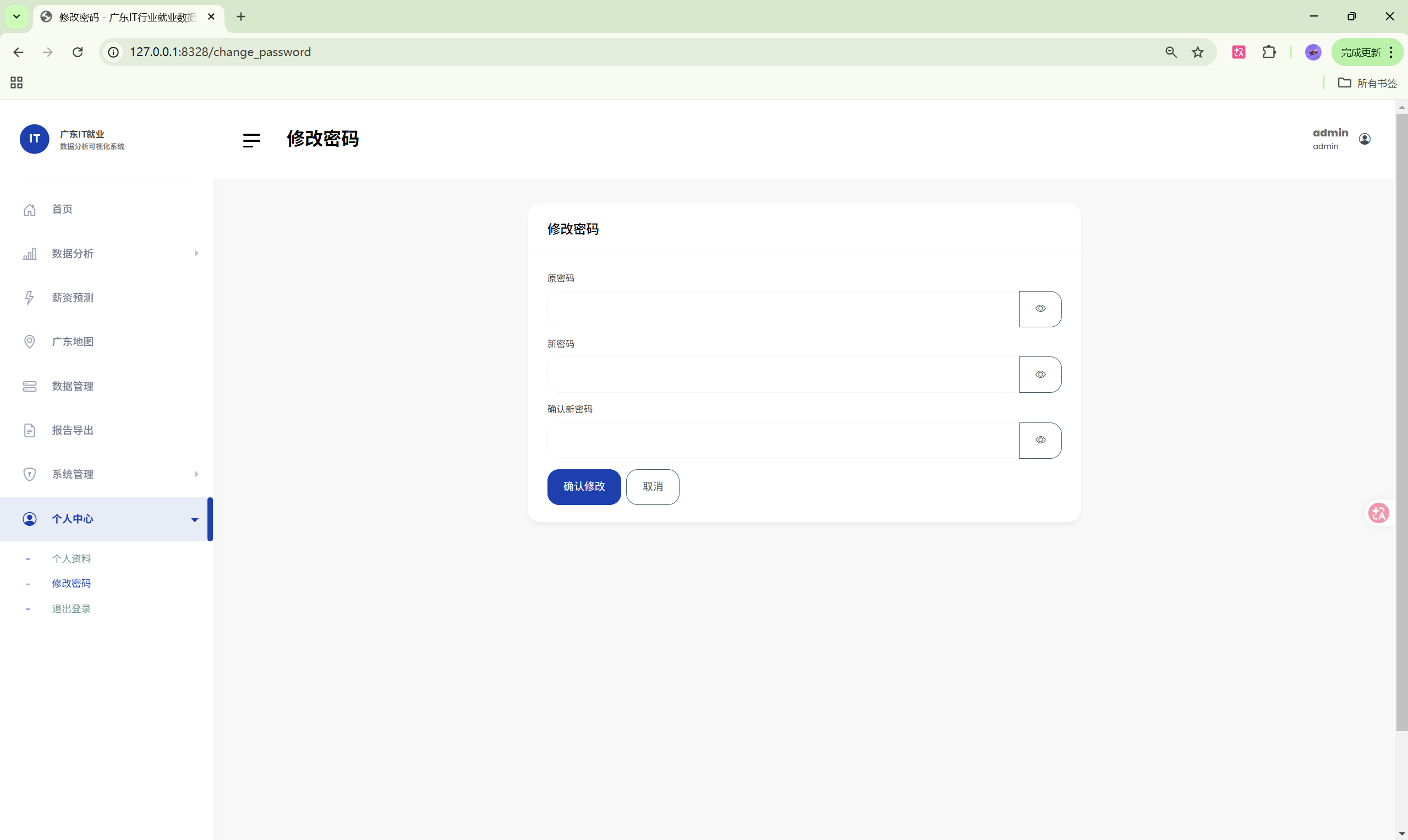Reveal the 新密码 field contents
The height and width of the screenshot is (840, 1408).
pyautogui.click(x=1040, y=374)
